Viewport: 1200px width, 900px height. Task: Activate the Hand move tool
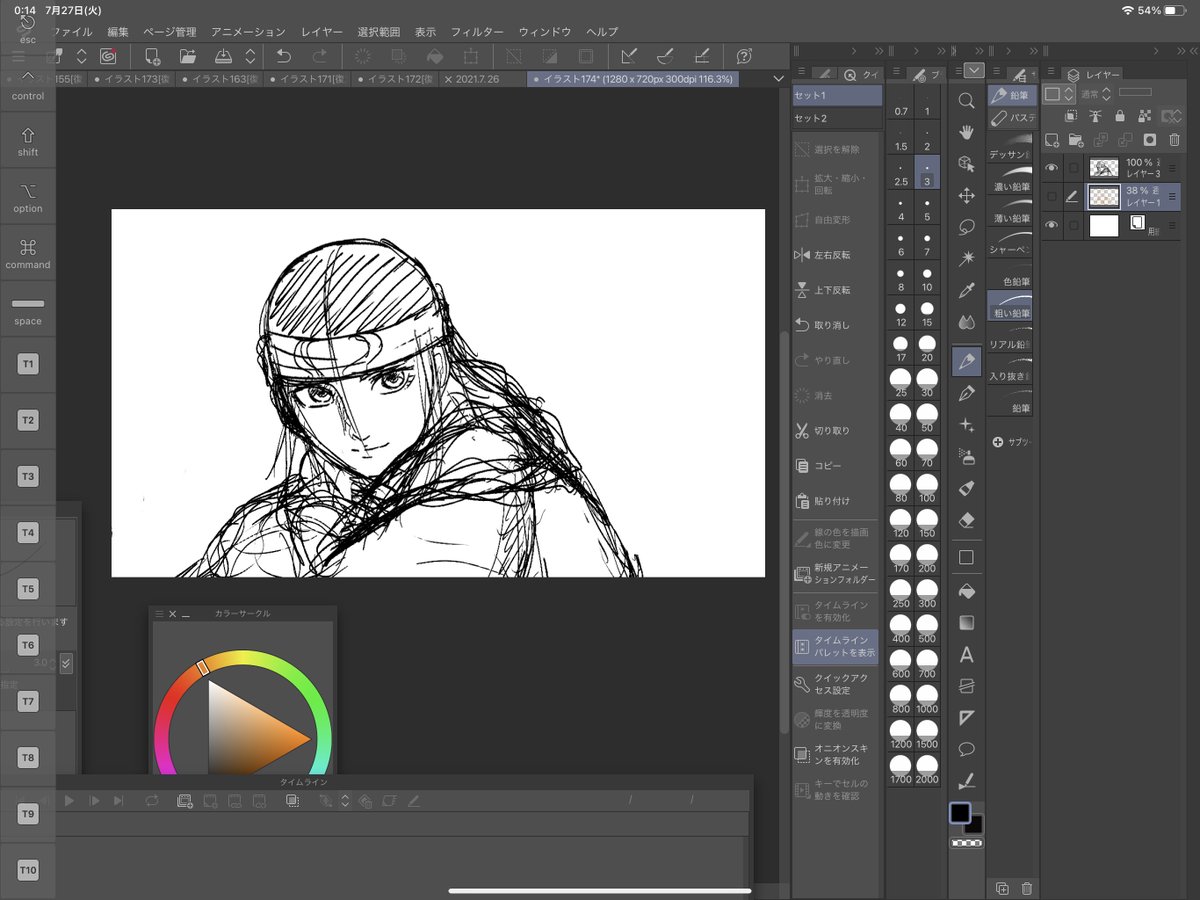coord(966,132)
